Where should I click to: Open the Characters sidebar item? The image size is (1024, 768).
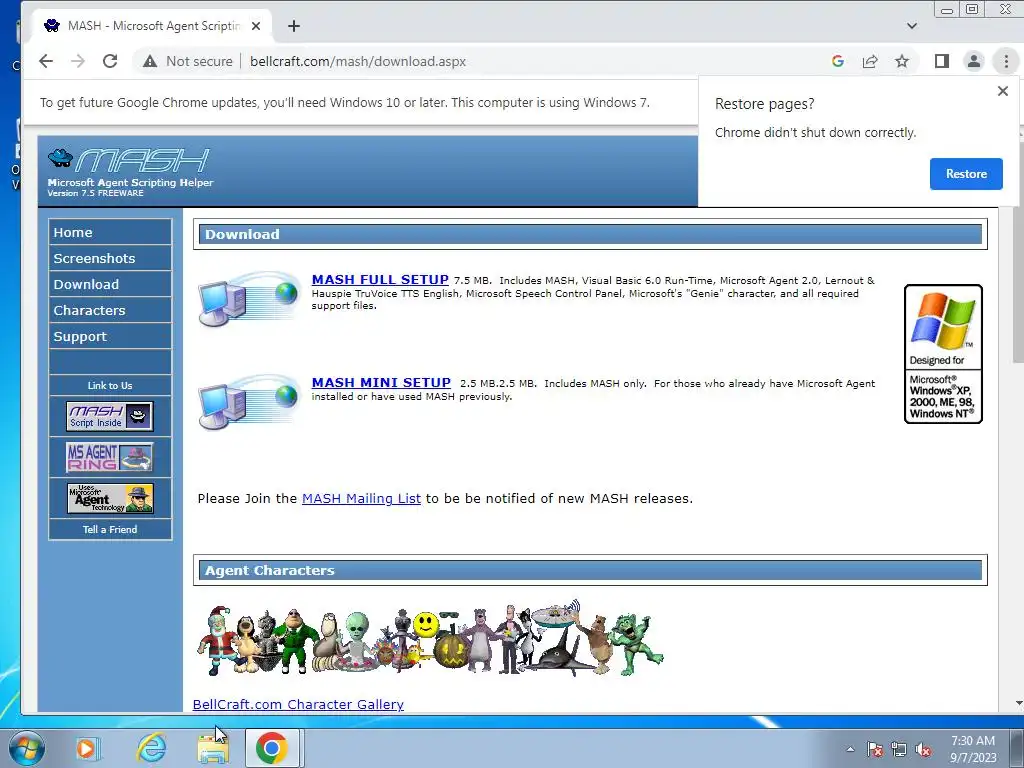tap(110, 311)
